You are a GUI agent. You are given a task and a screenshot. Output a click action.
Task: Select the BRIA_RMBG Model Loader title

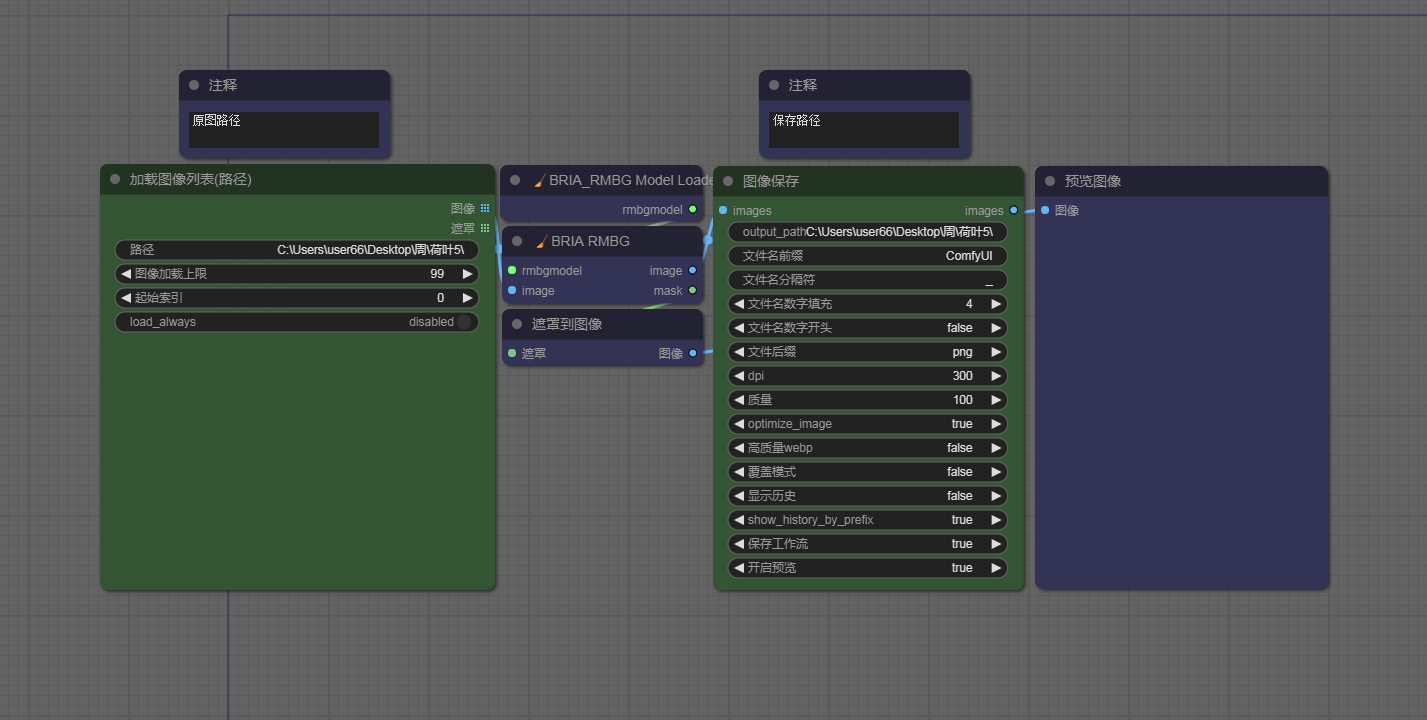625,181
